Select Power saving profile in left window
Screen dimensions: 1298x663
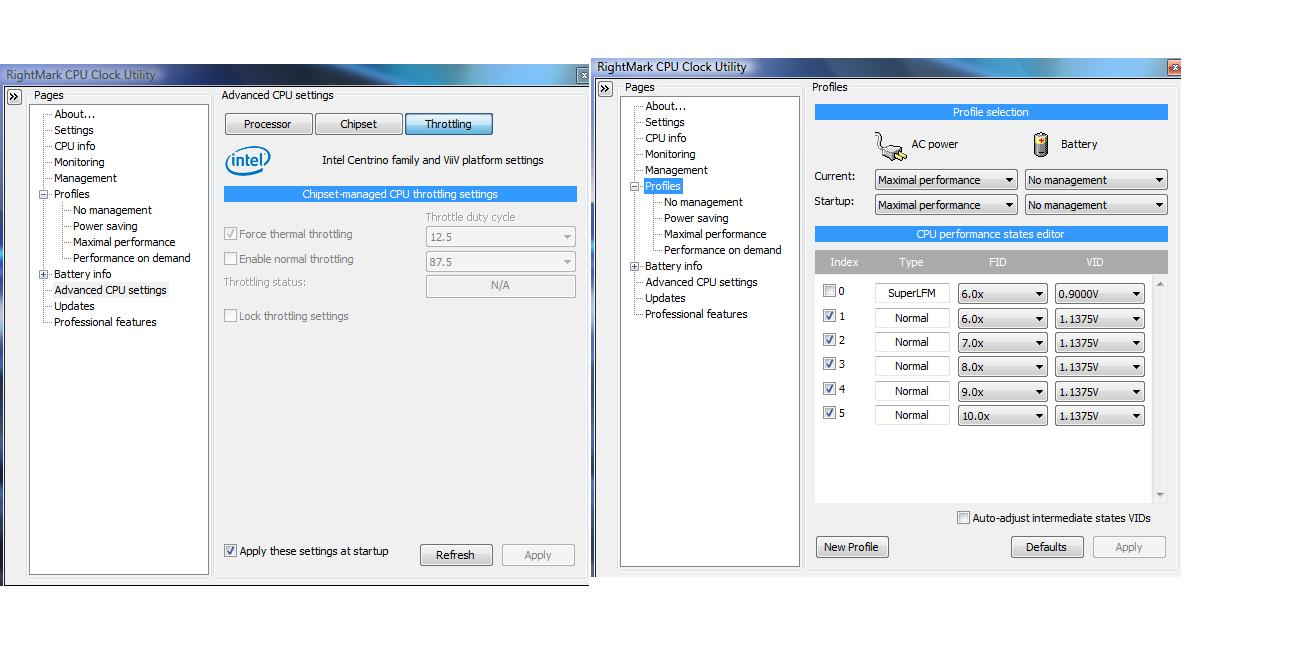point(105,226)
